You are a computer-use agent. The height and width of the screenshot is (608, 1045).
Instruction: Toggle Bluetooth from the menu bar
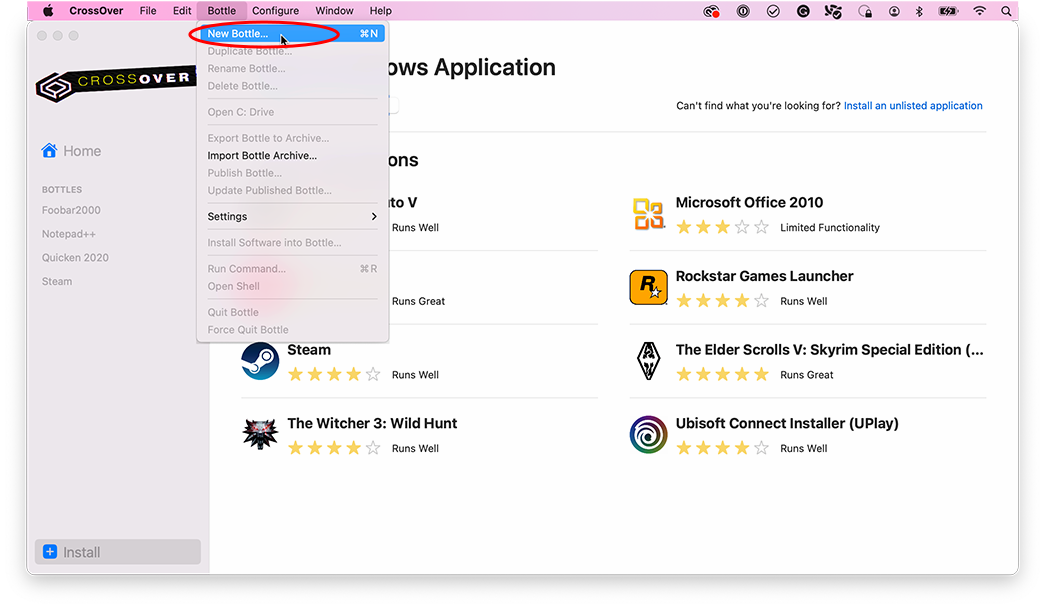(x=919, y=11)
